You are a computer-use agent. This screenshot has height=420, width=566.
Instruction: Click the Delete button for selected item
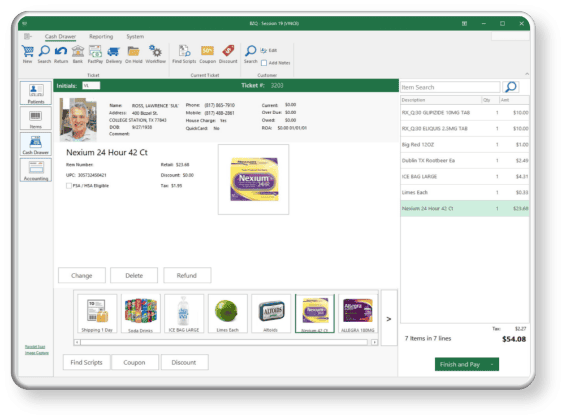pyautogui.click(x=134, y=275)
